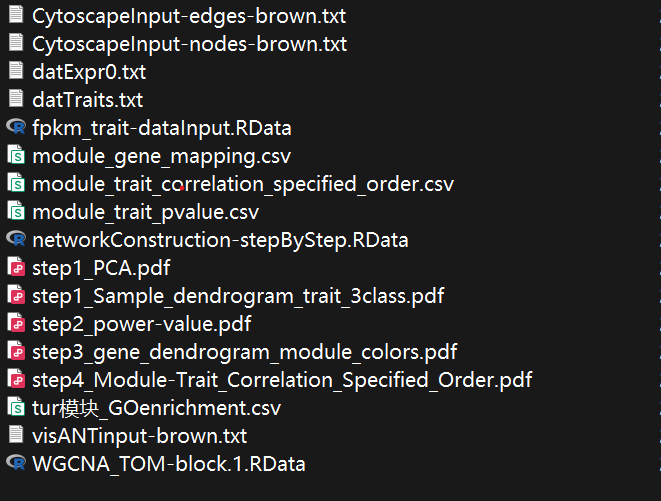Select file CytoscapeInput-nodes-brown.txt
Screen dimensions: 661x501
[x=190, y=44]
